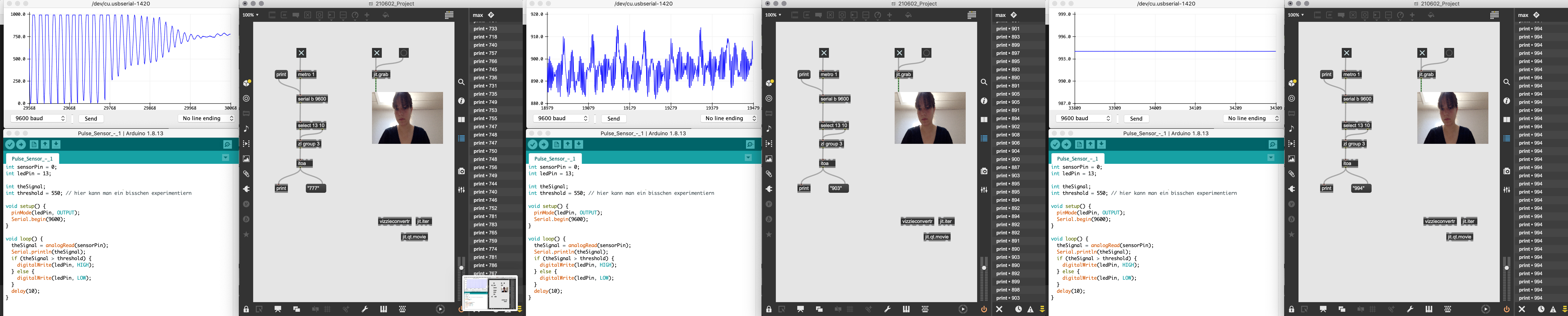
Task: Toggle the X above metro 1 in "994" patch
Action: [1346, 53]
